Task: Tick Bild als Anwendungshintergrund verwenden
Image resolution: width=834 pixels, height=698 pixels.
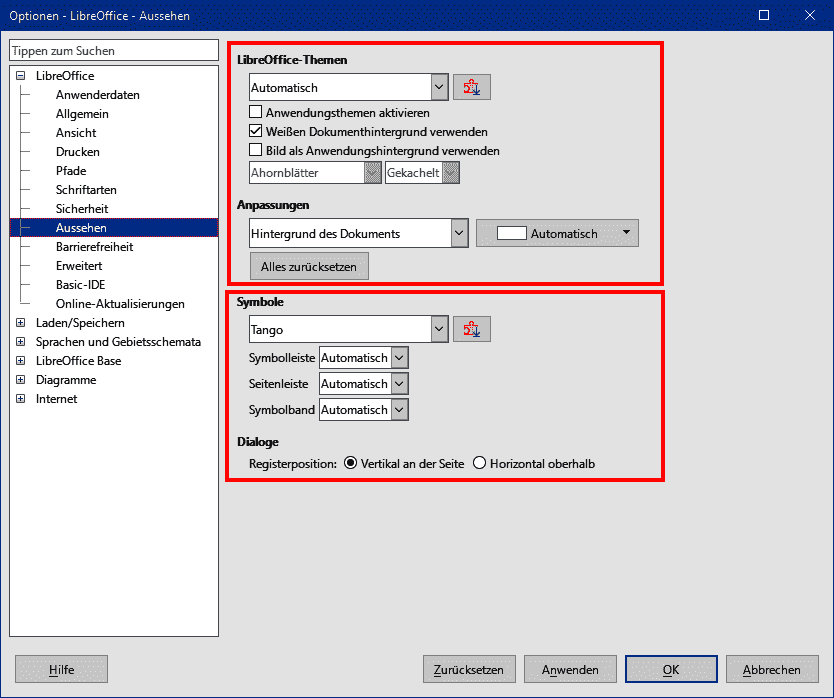Action: point(255,150)
